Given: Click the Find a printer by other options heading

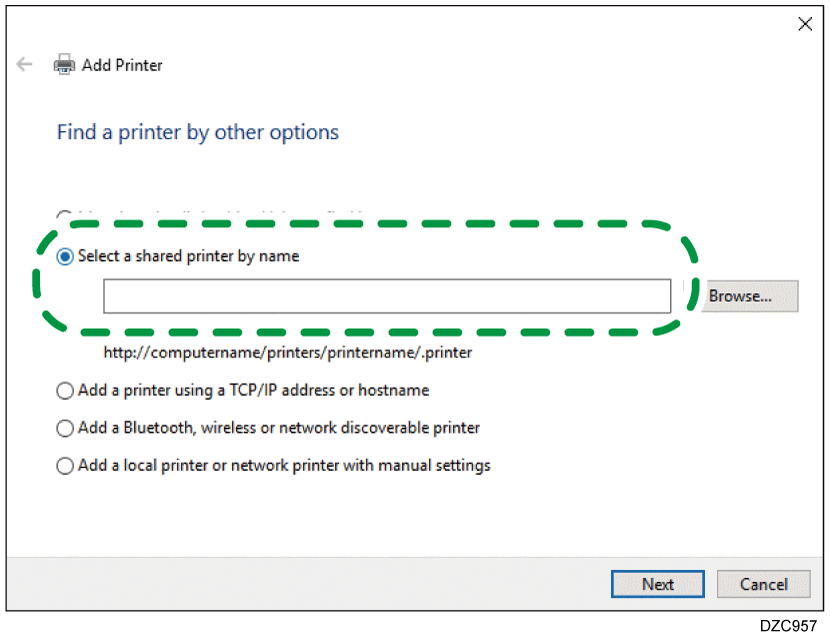Looking at the screenshot, I should (x=197, y=132).
